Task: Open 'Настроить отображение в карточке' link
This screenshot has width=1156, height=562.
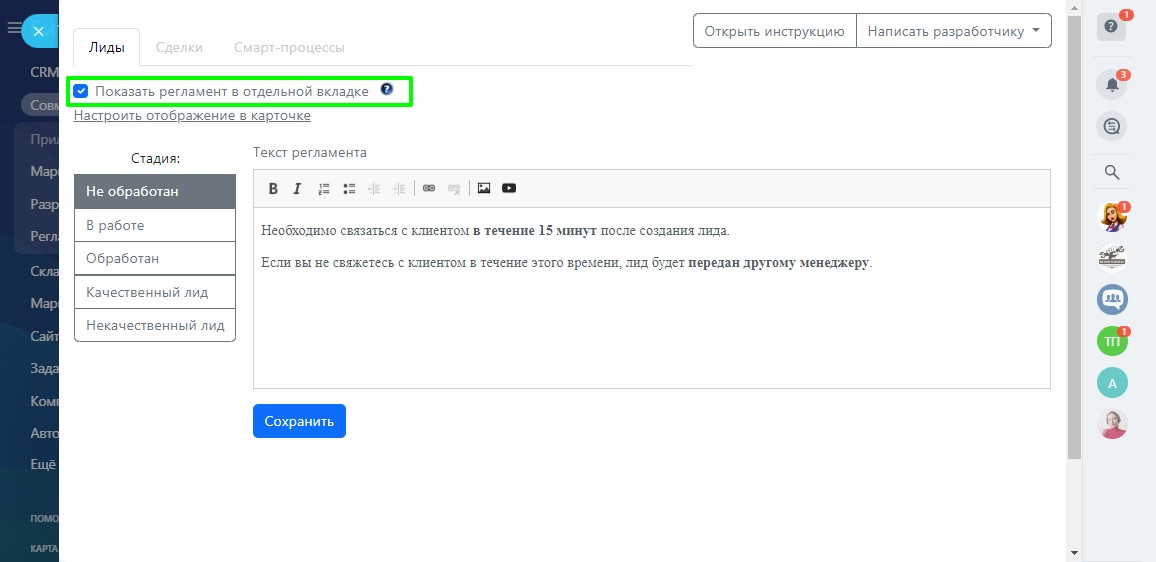Action: click(192, 116)
